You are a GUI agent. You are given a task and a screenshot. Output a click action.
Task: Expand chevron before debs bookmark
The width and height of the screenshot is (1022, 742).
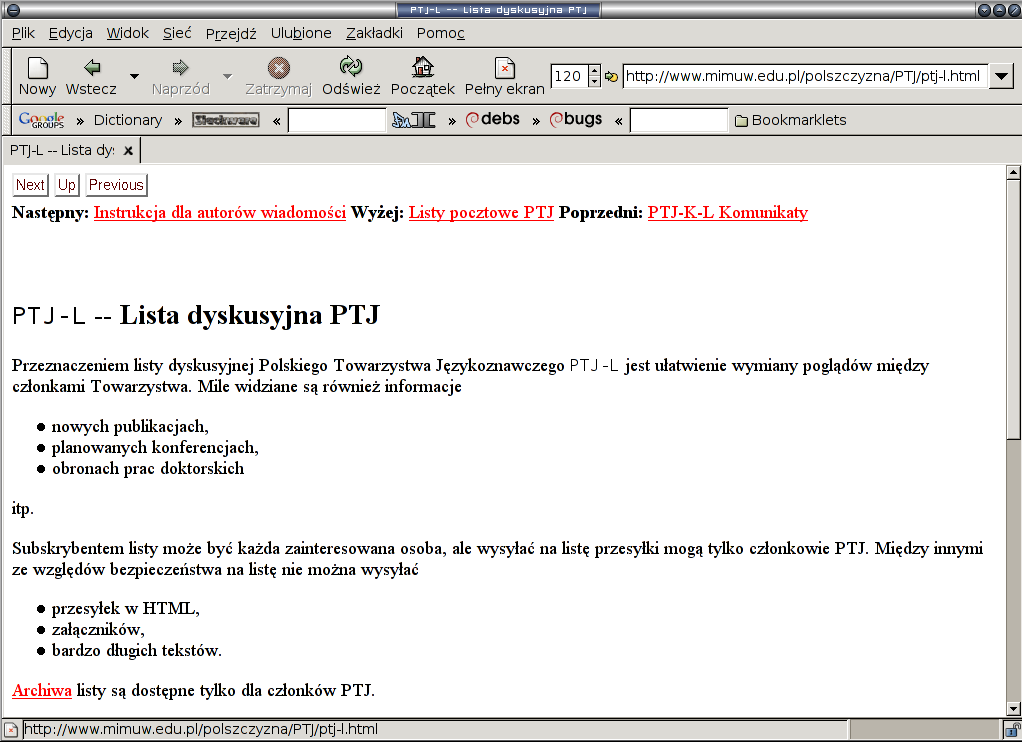pyautogui.click(x=452, y=121)
